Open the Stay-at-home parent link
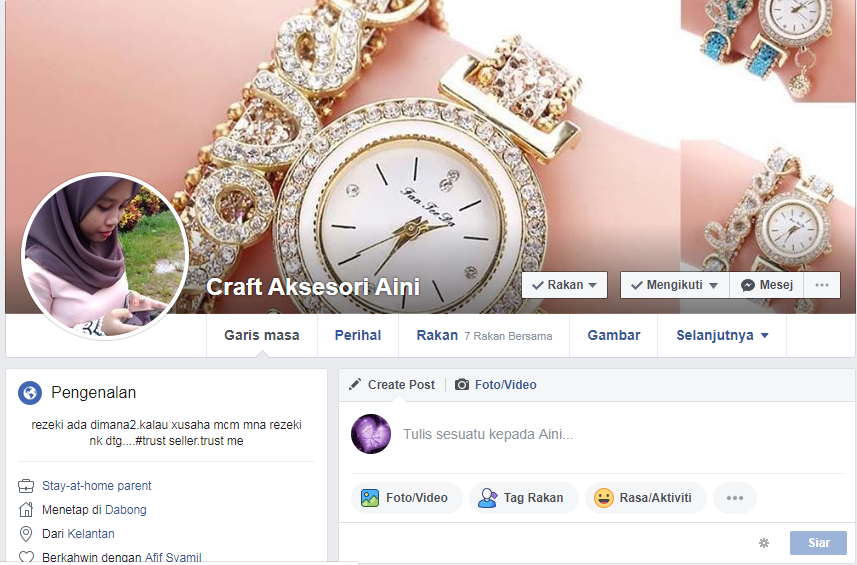857x565 pixels. click(97, 486)
